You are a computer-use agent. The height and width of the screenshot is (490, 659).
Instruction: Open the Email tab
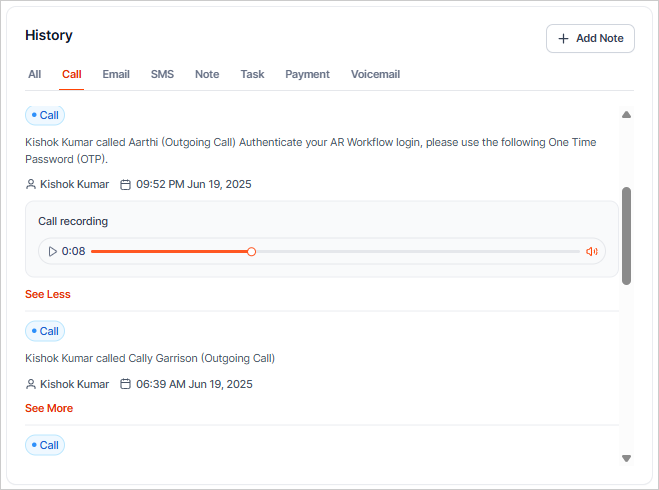pos(116,74)
